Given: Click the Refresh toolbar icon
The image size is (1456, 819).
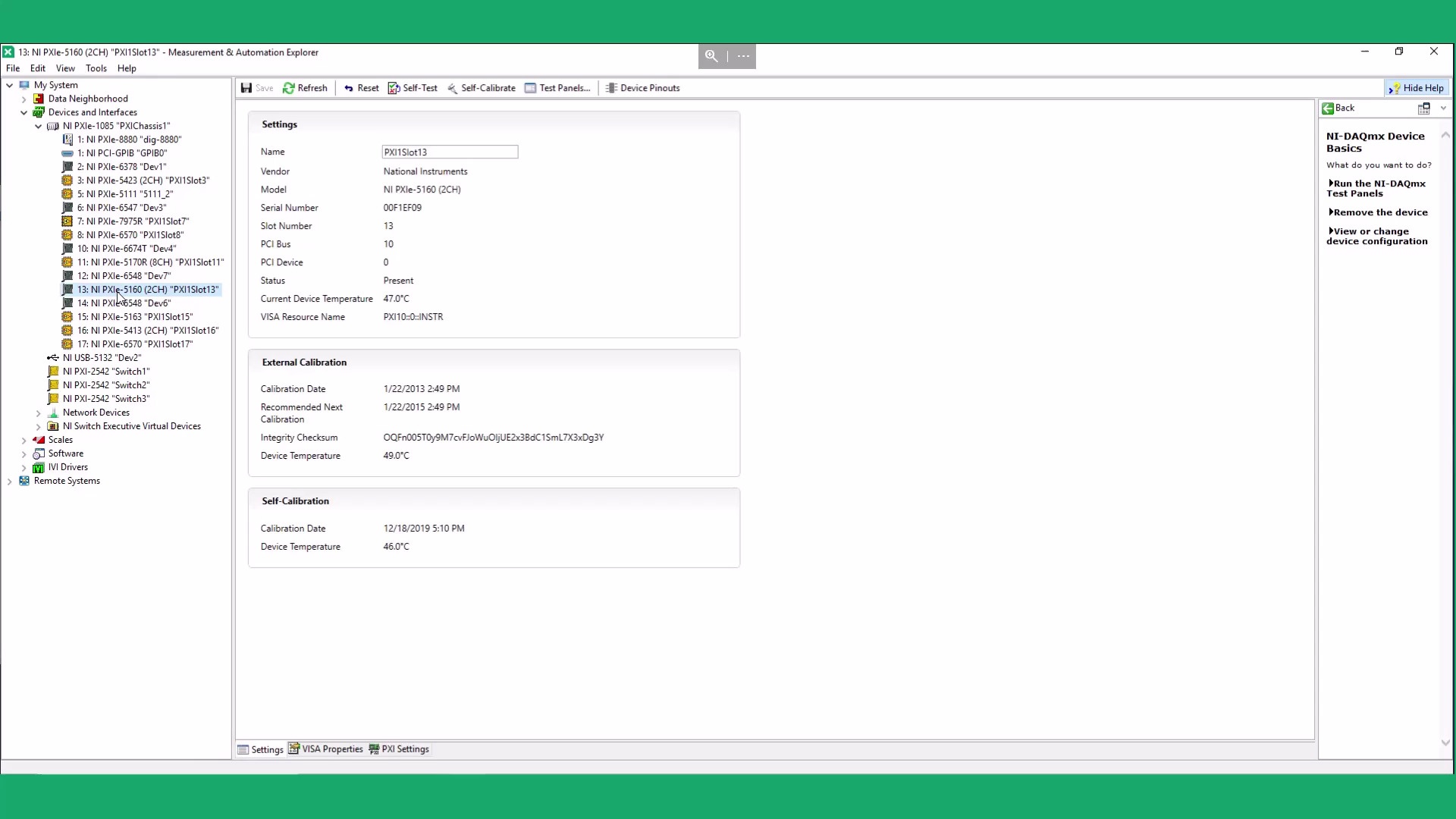Looking at the screenshot, I should pos(289,88).
